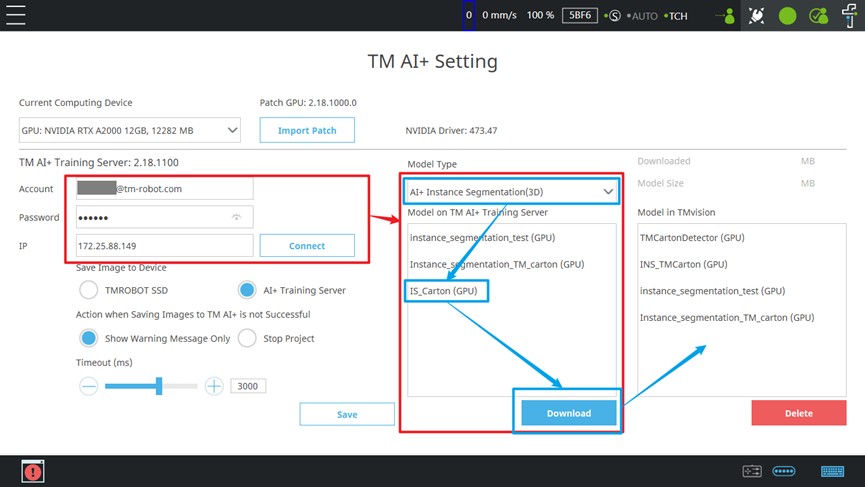Screen dimensions: 865x487
Task: Click the 5BF6 robot ID box
Action: click(x=580, y=15)
